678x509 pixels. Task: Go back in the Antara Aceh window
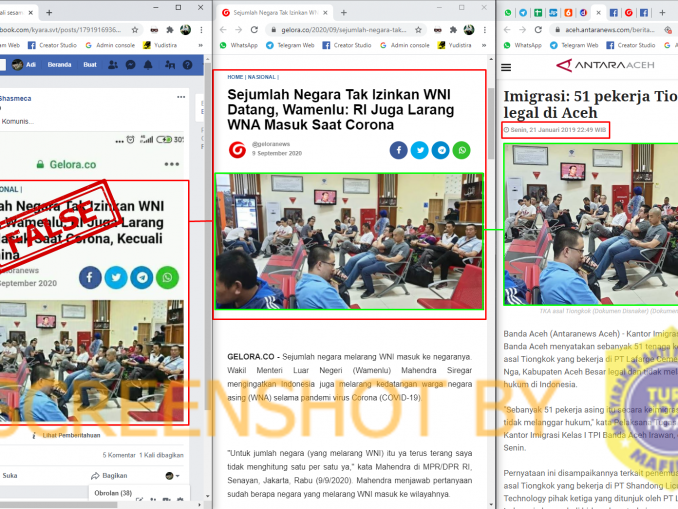point(507,30)
